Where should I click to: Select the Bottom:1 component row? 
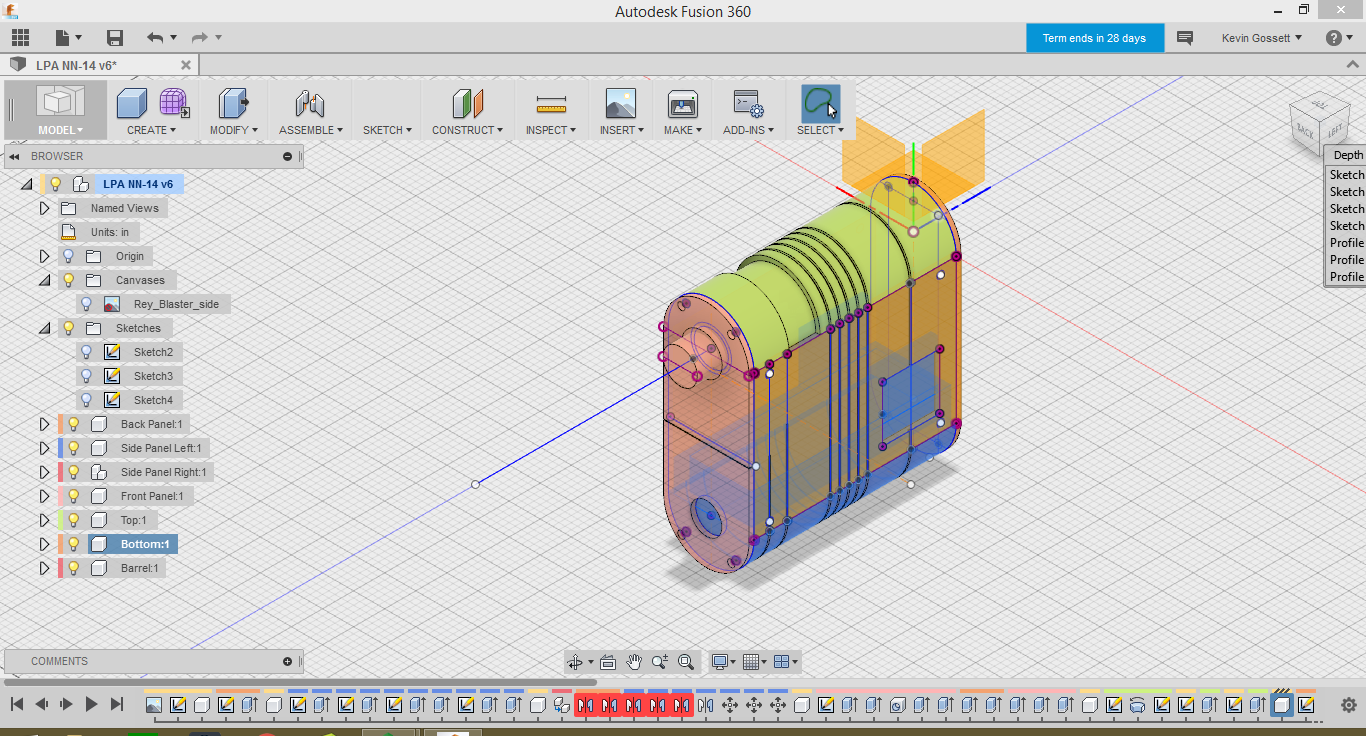tap(133, 544)
